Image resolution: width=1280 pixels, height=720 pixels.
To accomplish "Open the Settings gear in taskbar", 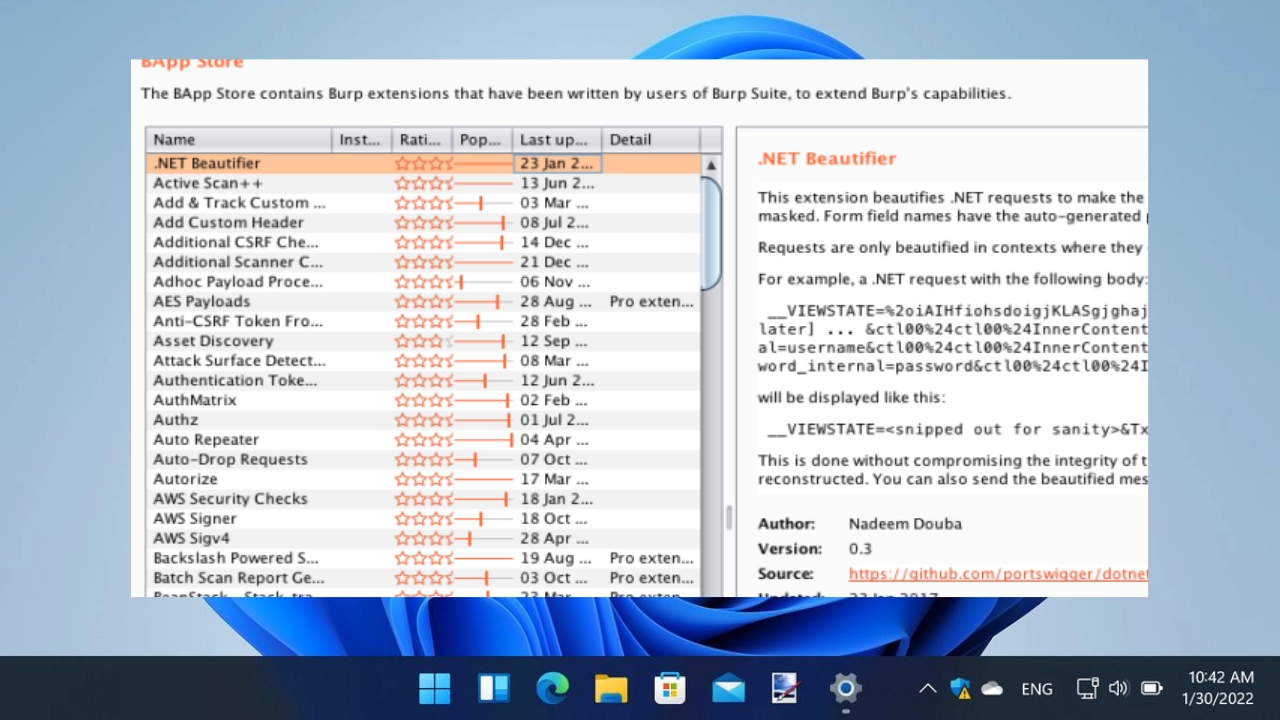I will tap(846, 688).
